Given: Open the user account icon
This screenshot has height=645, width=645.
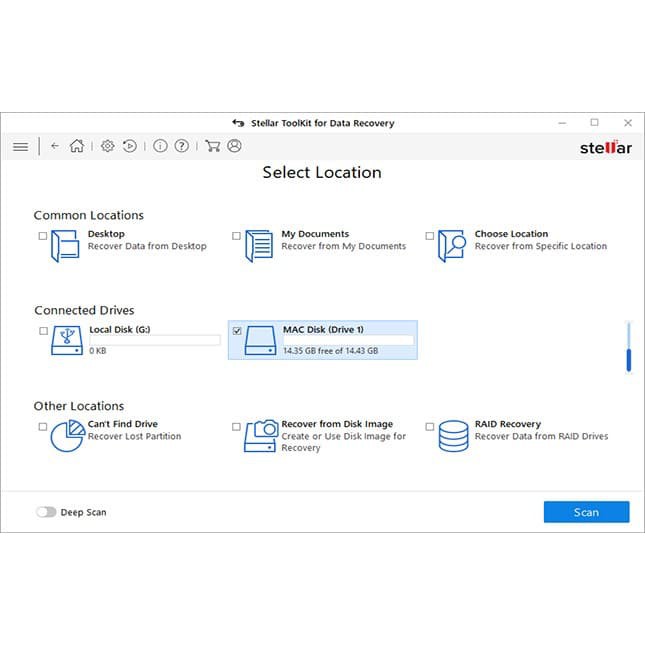Looking at the screenshot, I should coord(234,146).
